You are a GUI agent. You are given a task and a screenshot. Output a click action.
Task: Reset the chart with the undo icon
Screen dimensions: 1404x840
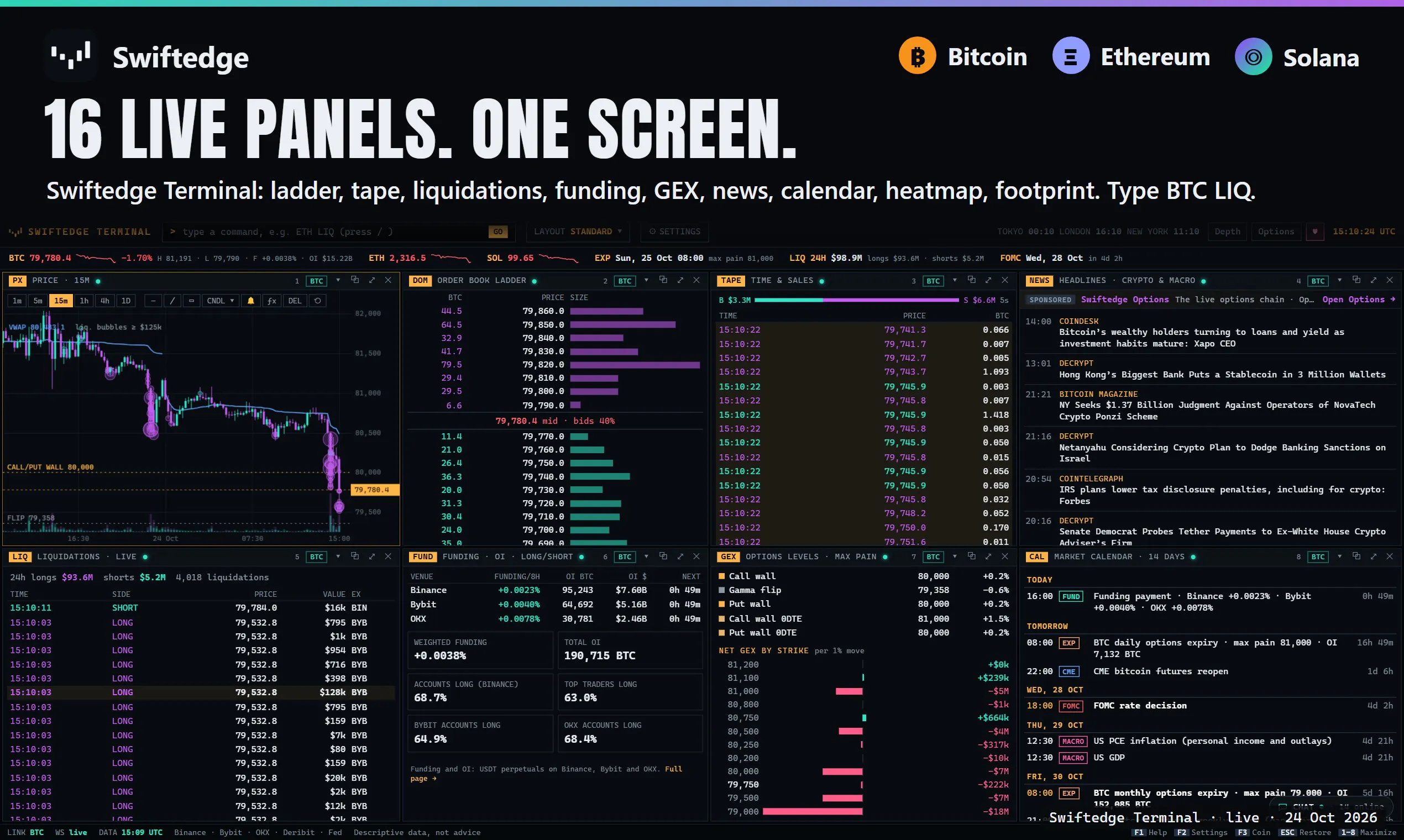coord(318,301)
